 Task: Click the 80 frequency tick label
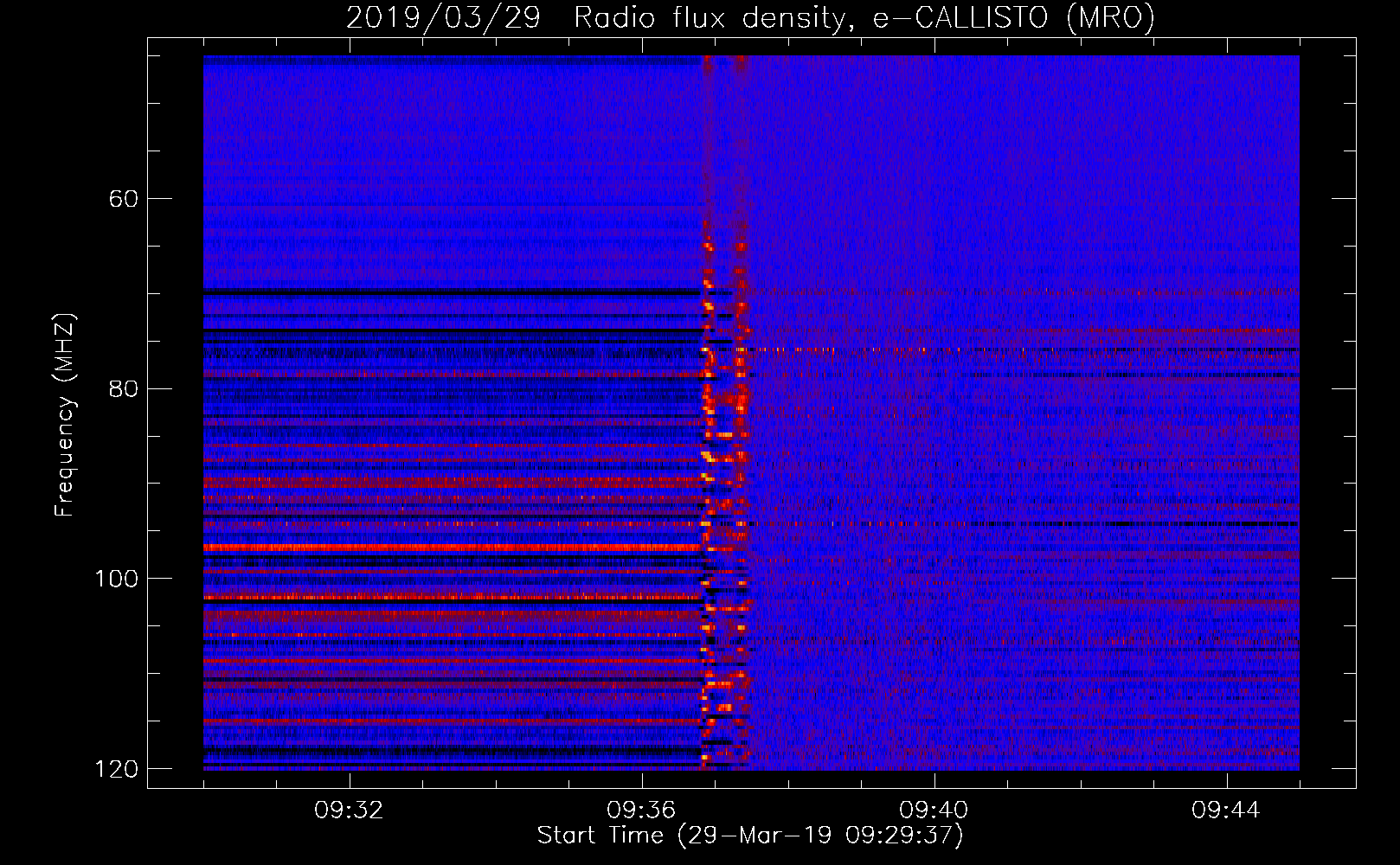coord(123,388)
